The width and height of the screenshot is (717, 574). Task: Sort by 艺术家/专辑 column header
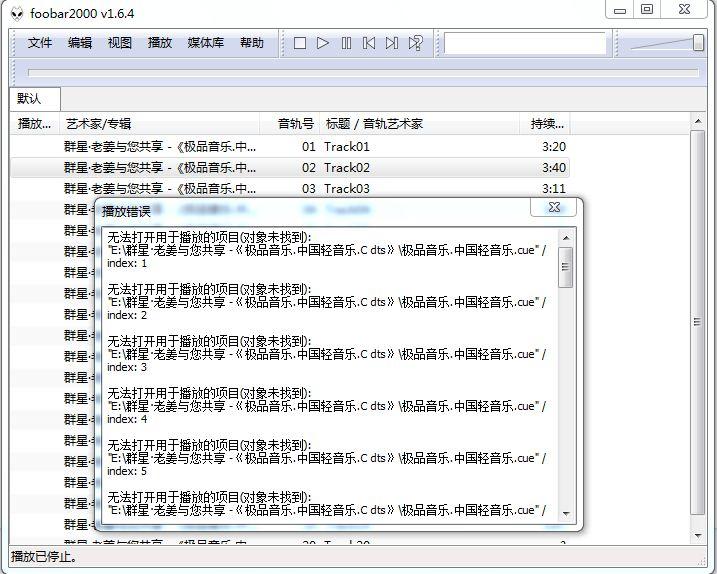coord(160,123)
